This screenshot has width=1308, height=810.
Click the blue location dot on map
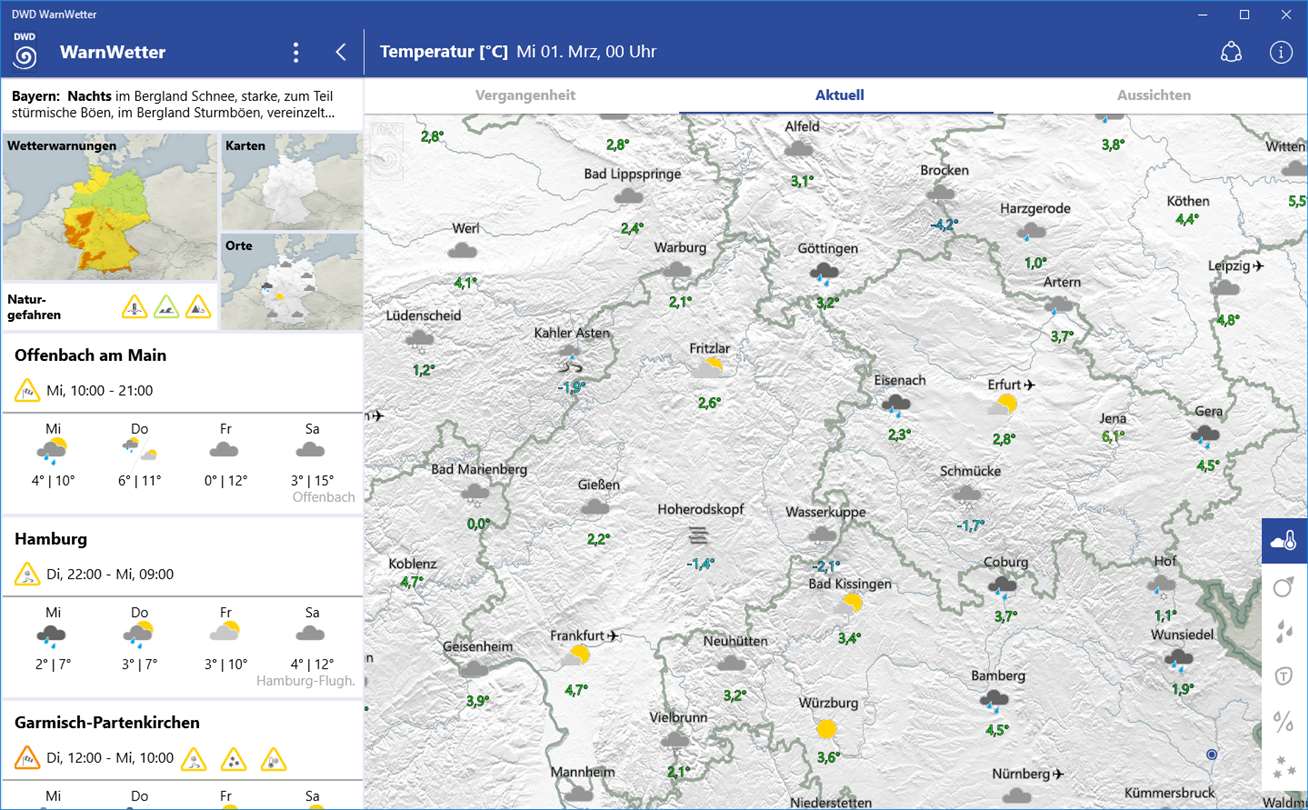click(x=1212, y=754)
